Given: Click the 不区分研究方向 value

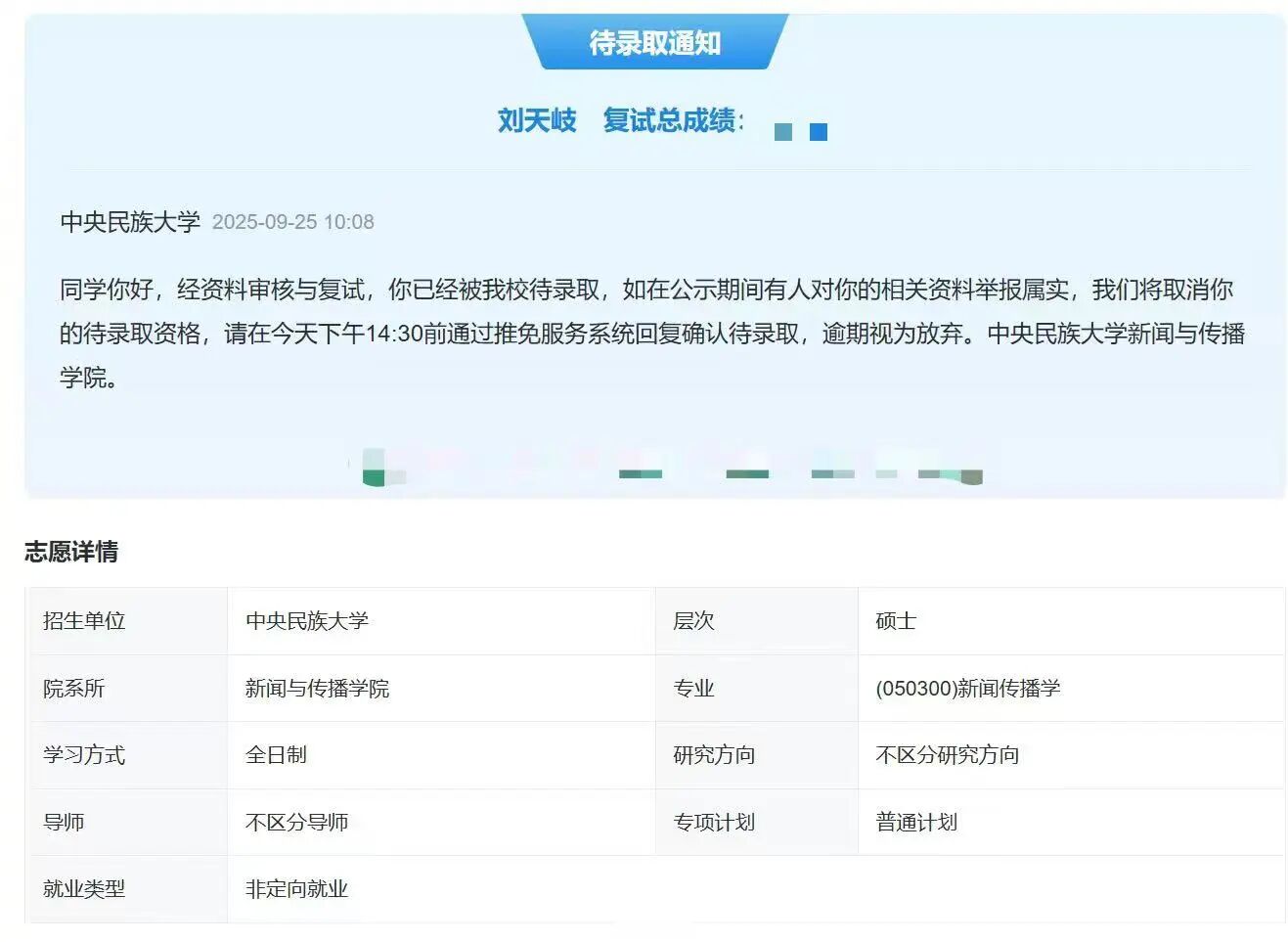Looking at the screenshot, I should pyautogui.click(x=947, y=755).
